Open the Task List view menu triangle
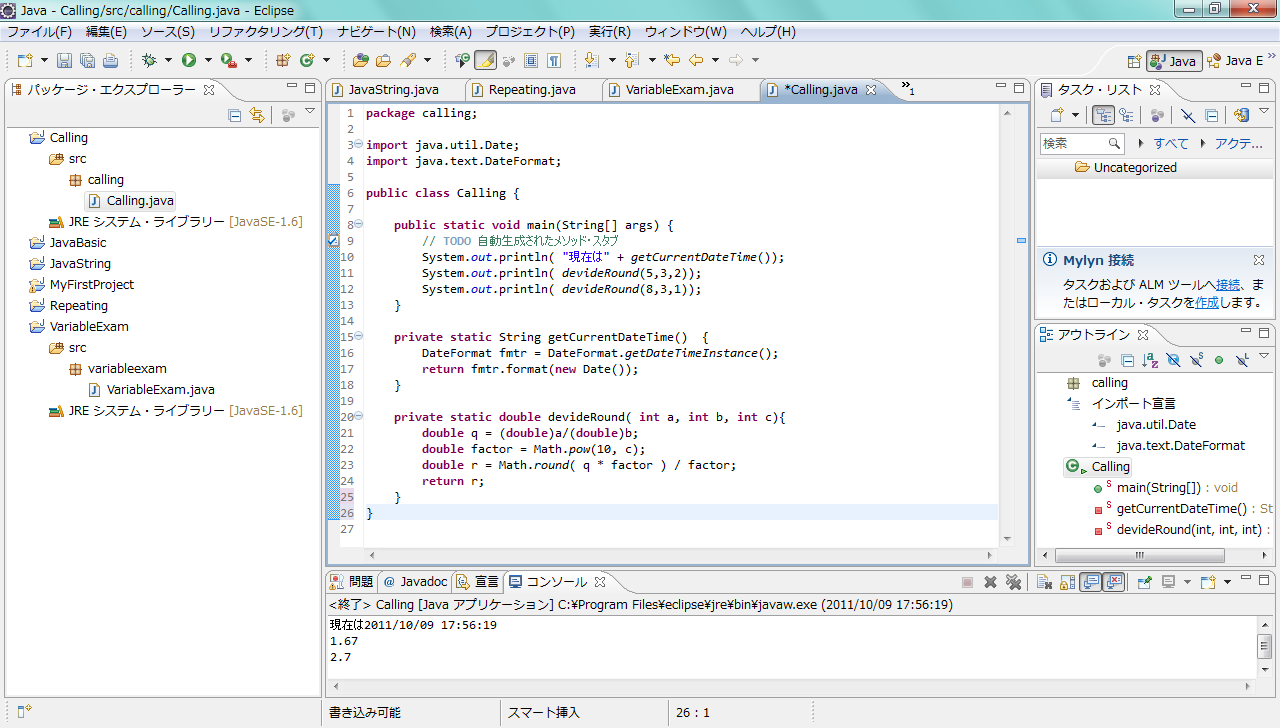The height and width of the screenshot is (728, 1280). click(1264, 112)
